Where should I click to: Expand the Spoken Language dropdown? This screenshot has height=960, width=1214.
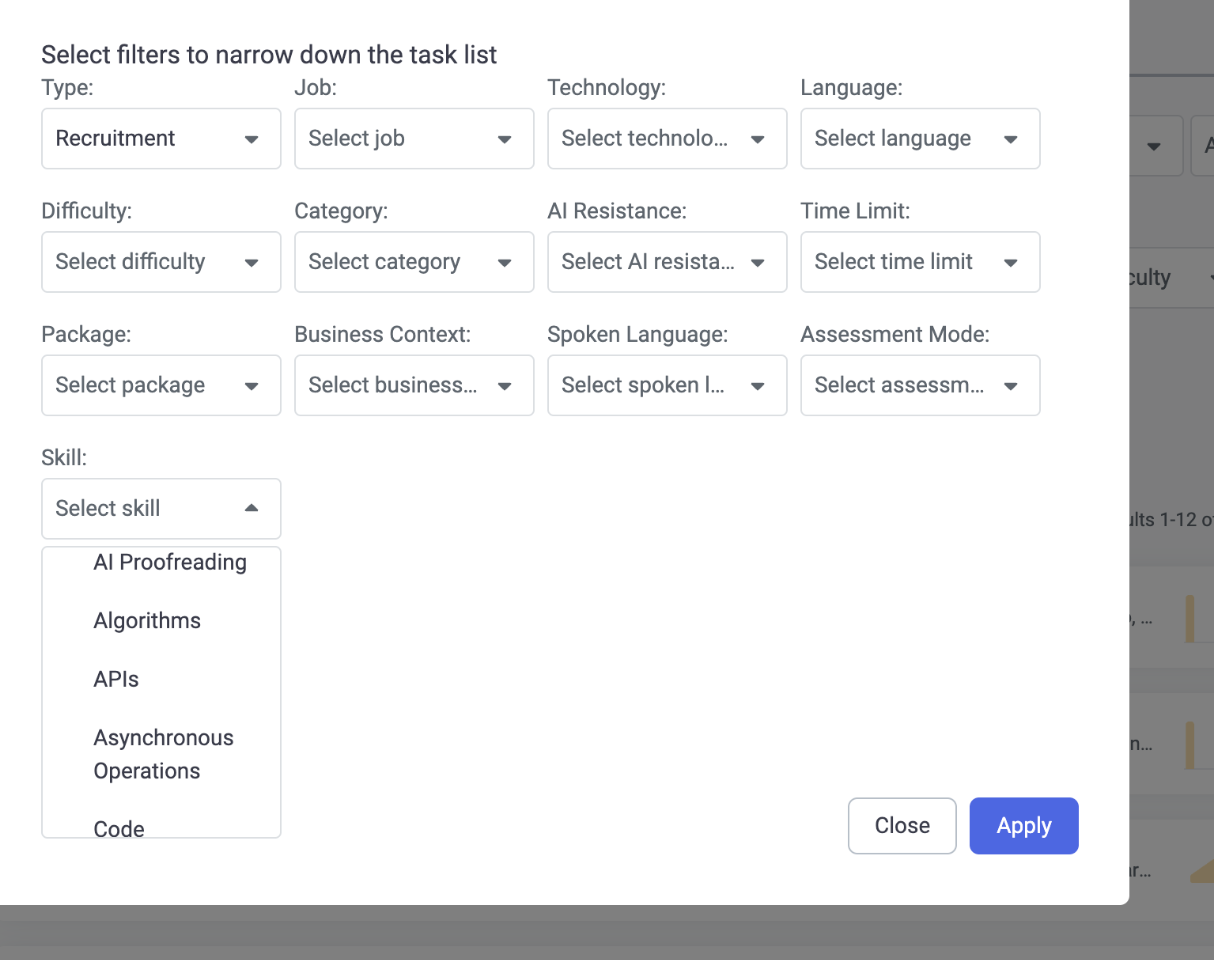coord(666,385)
